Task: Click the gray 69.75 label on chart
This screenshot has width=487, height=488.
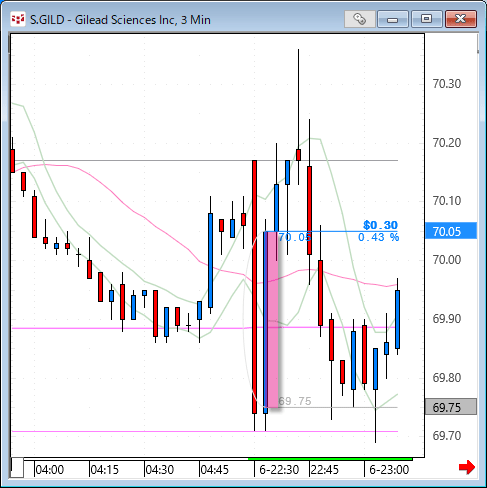Action: [295, 401]
